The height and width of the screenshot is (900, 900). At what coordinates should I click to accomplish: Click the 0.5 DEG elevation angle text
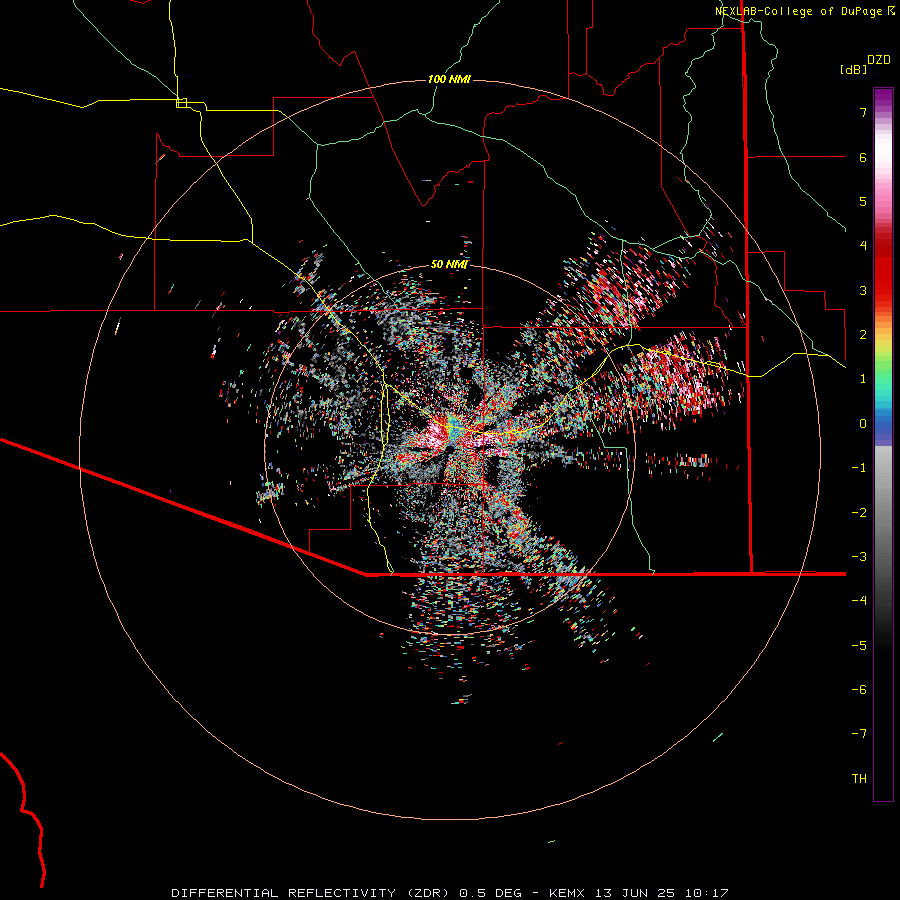[490, 893]
